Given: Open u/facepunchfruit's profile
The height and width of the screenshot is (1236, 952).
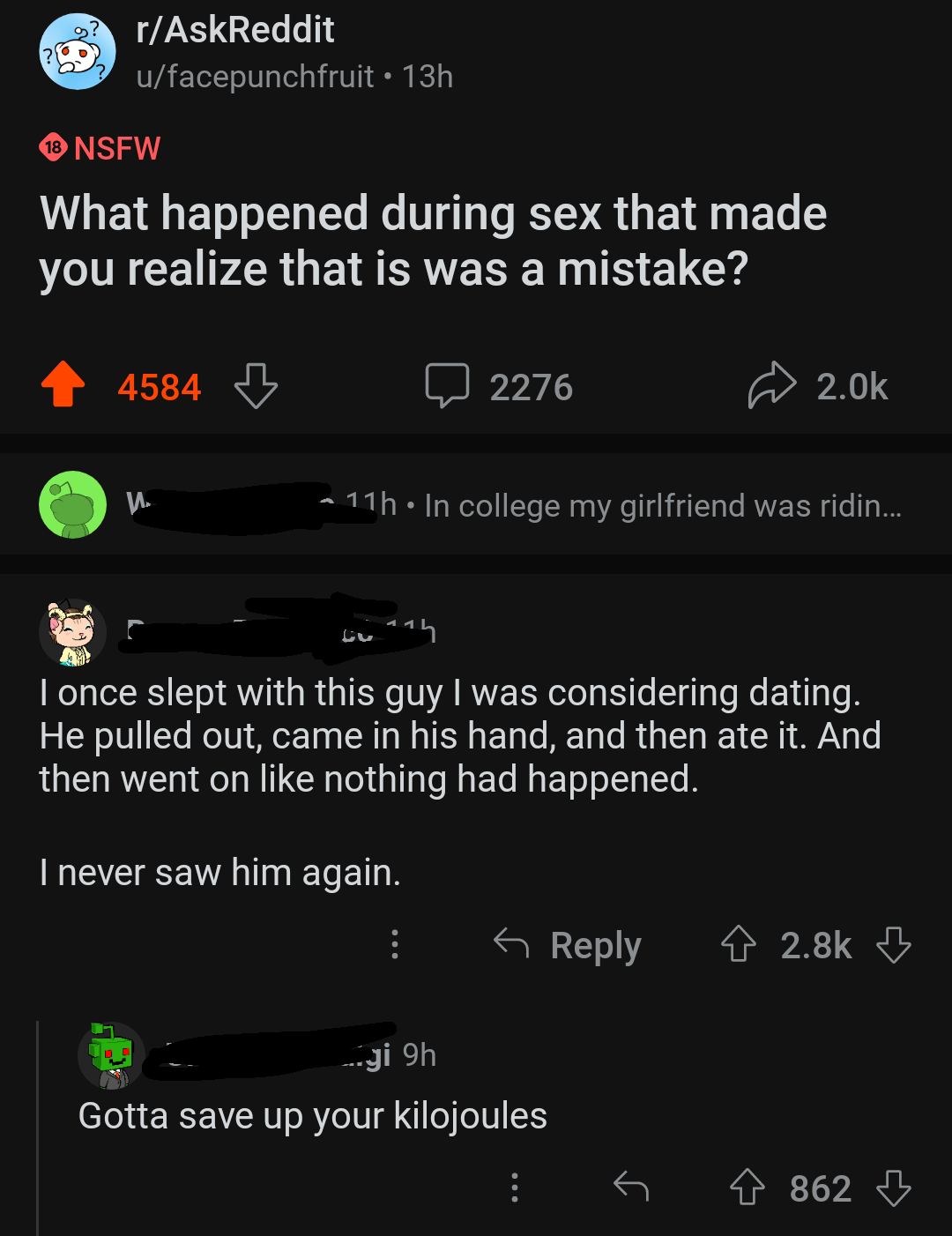Looking at the screenshot, I should [255, 77].
